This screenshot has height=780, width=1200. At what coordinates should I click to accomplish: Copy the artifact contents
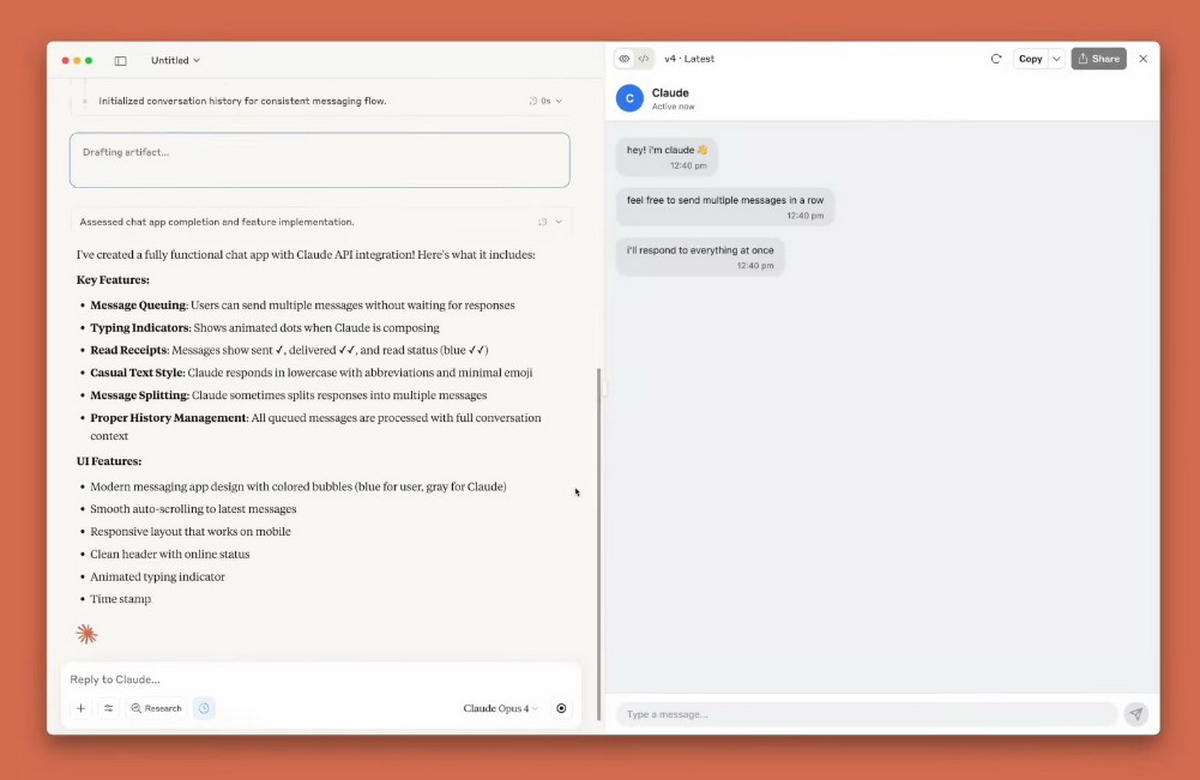tap(1030, 59)
